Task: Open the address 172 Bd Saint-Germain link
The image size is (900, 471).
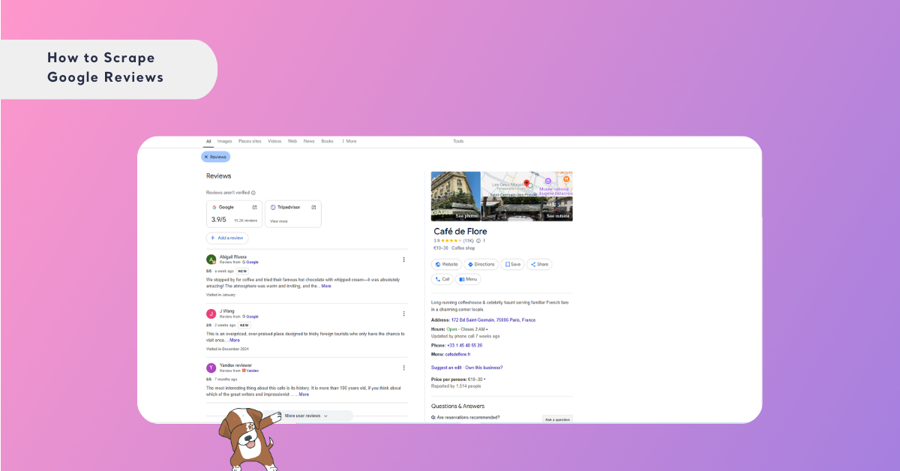Action: 493,320
